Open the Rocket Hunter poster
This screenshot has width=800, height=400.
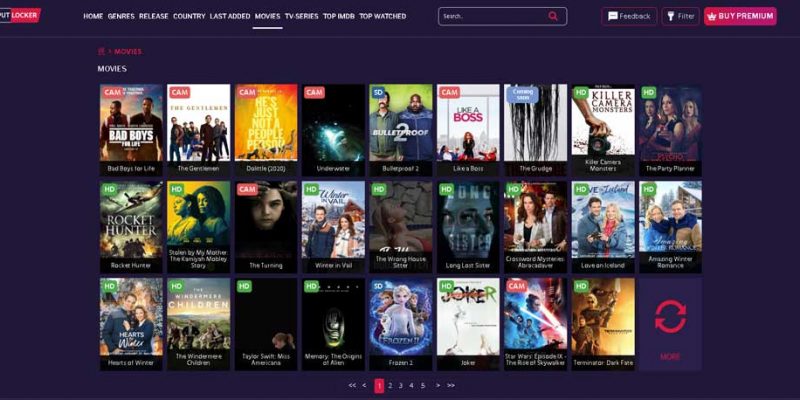tap(131, 227)
